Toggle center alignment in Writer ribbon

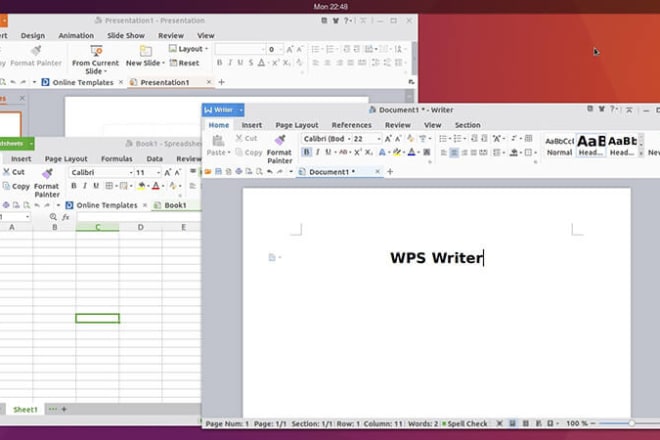click(454, 152)
